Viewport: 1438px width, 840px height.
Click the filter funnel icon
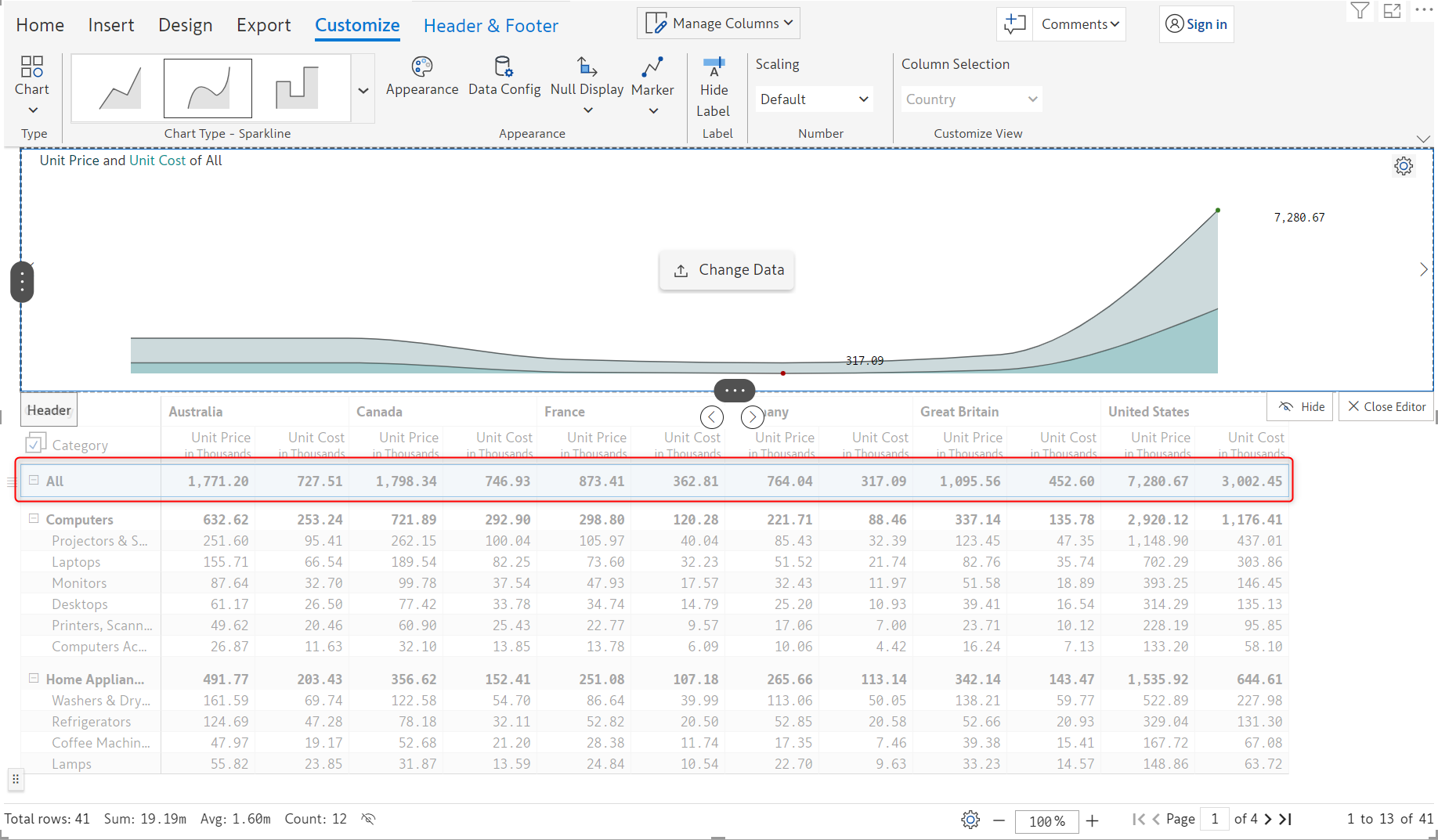click(x=1359, y=11)
